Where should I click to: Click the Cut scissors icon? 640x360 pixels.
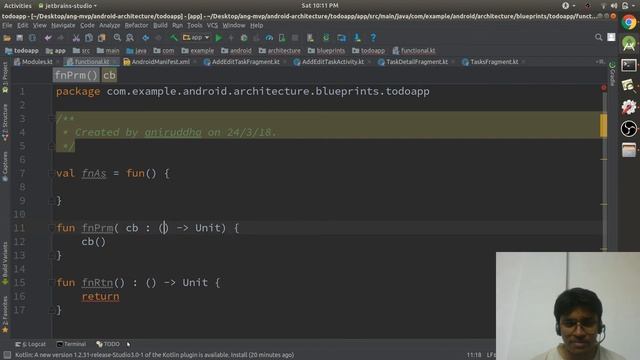pyautogui.click(x=76, y=38)
